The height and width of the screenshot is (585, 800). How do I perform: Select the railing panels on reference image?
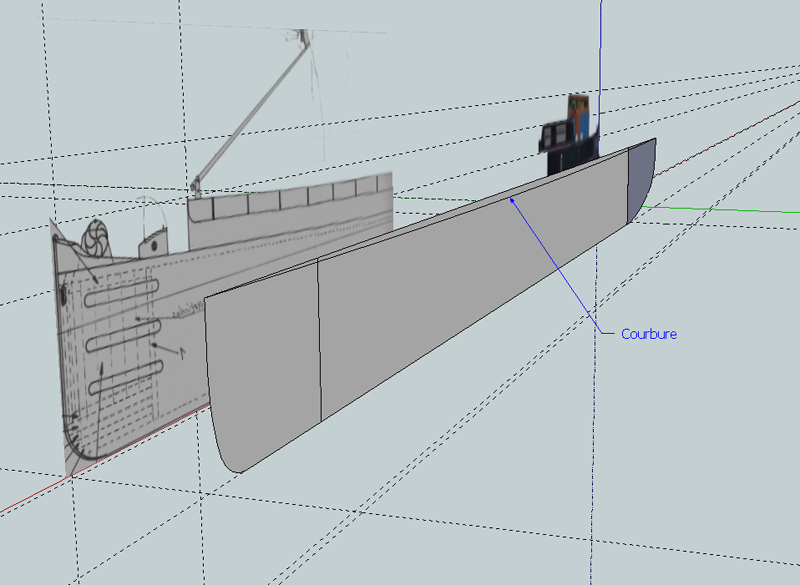(290, 200)
